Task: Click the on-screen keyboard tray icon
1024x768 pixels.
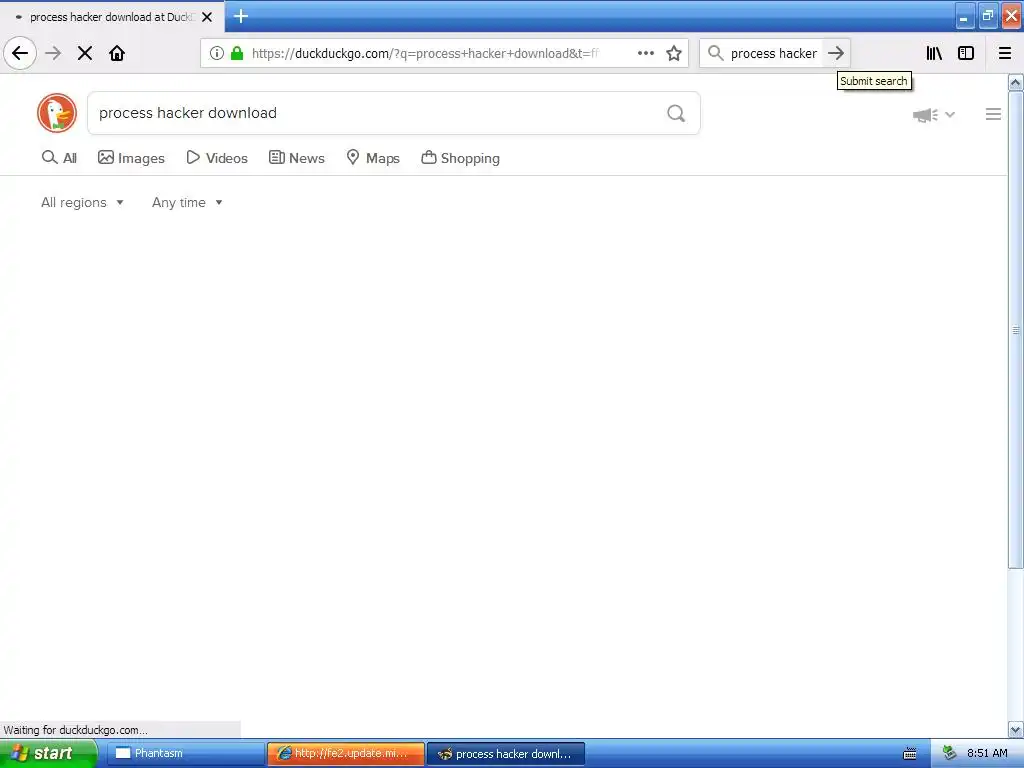Action: click(909, 754)
